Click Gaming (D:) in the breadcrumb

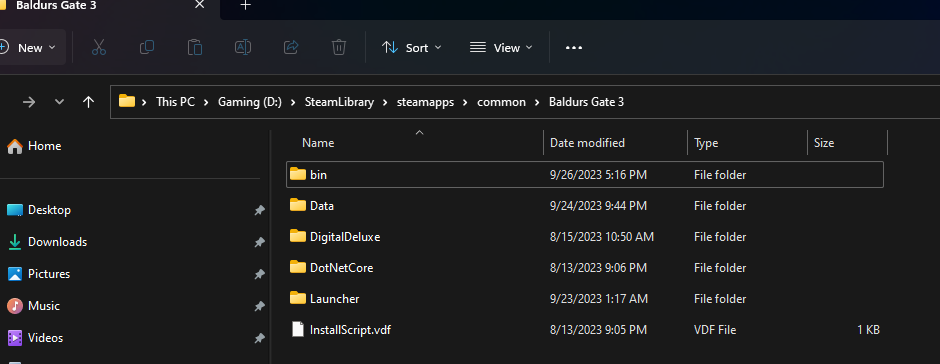pyautogui.click(x=249, y=102)
